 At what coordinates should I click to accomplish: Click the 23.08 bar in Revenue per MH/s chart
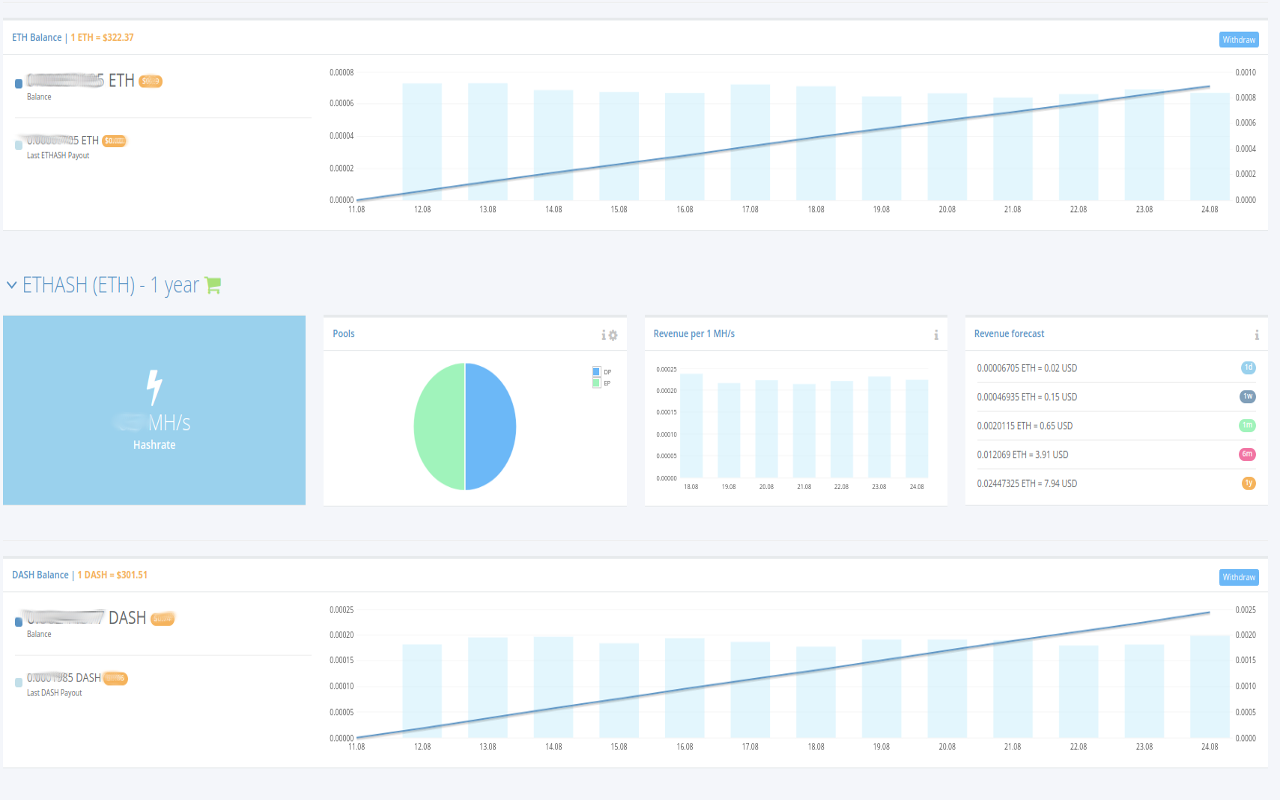point(879,427)
